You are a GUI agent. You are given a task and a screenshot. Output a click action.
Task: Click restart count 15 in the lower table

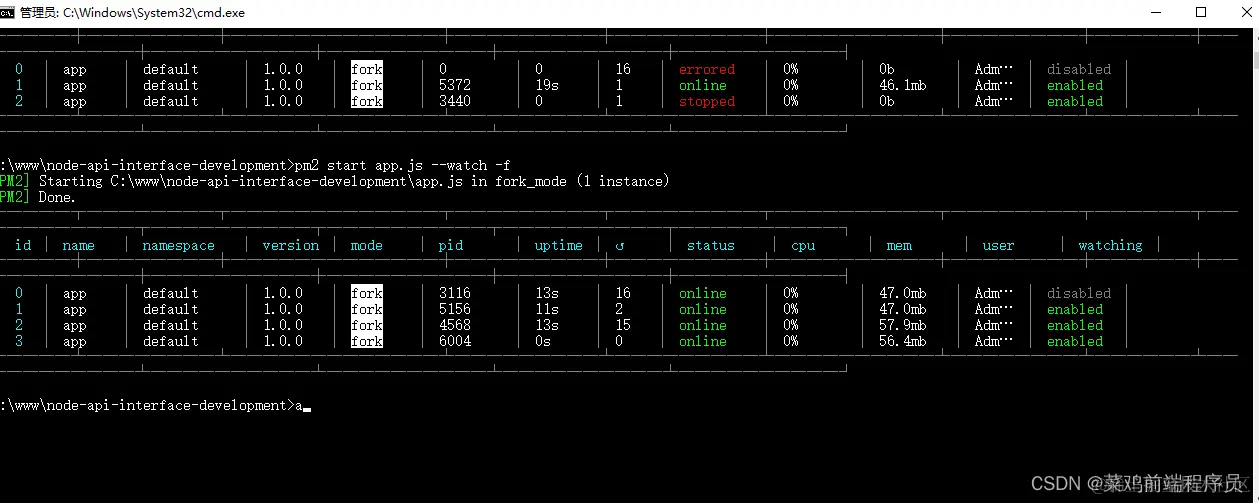623,325
